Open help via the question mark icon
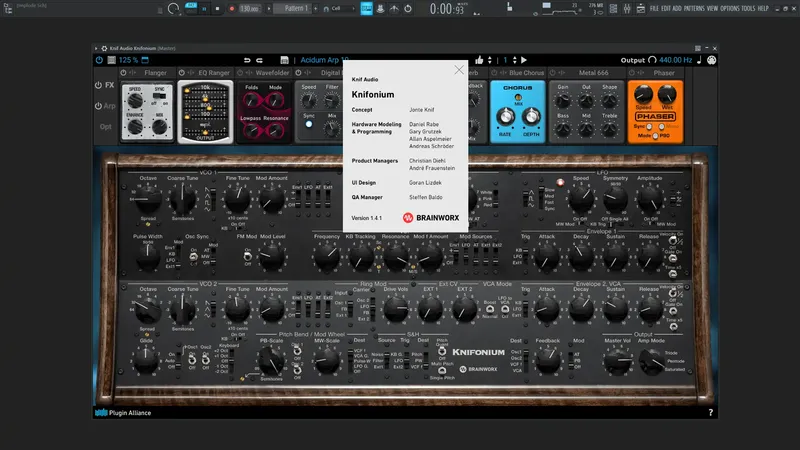The height and width of the screenshot is (450, 800). [710, 413]
